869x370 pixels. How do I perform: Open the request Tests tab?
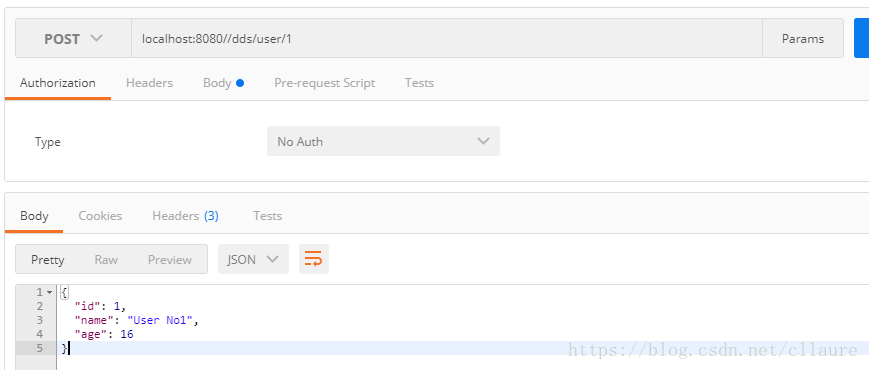click(x=419, y=83)
